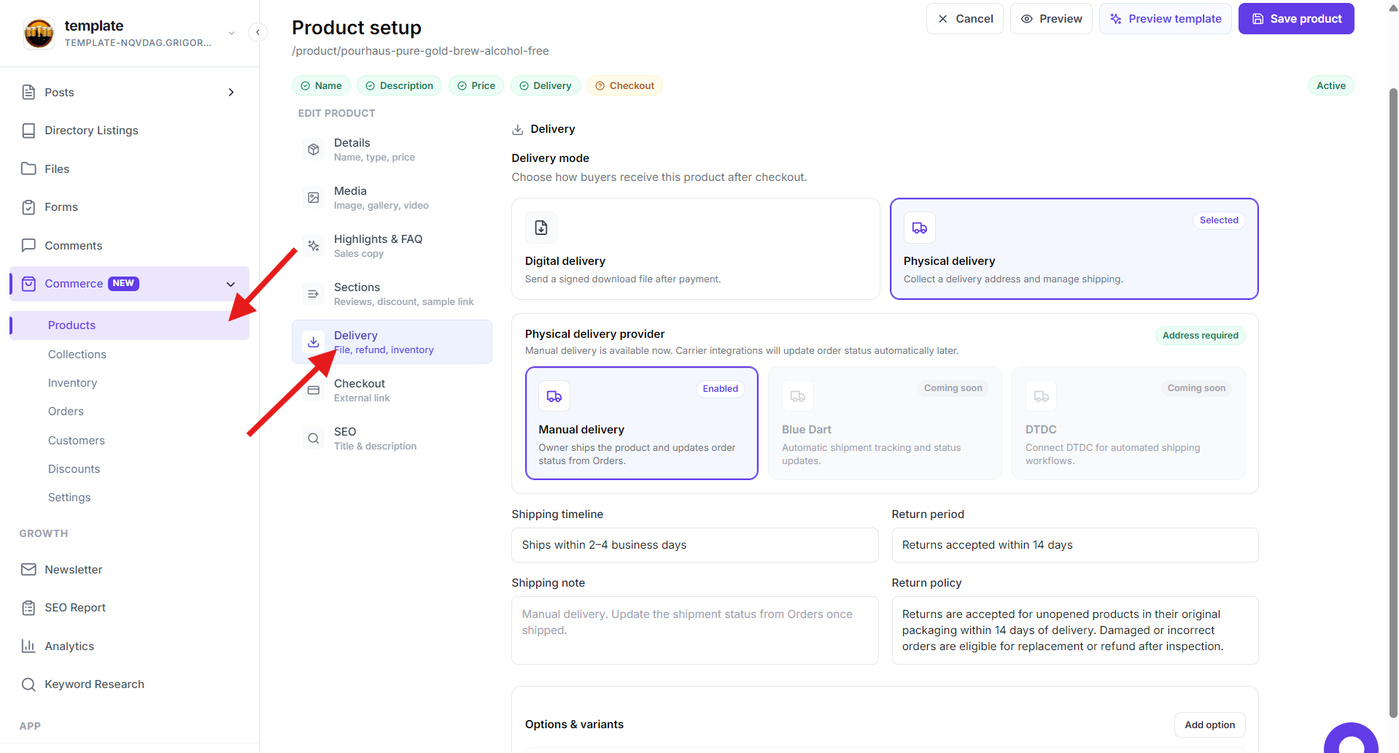Image resolution: width=1399 pixels, height=753 pixels.
Task: Click the Digital delivery download icon
Action: click(541, 228)
